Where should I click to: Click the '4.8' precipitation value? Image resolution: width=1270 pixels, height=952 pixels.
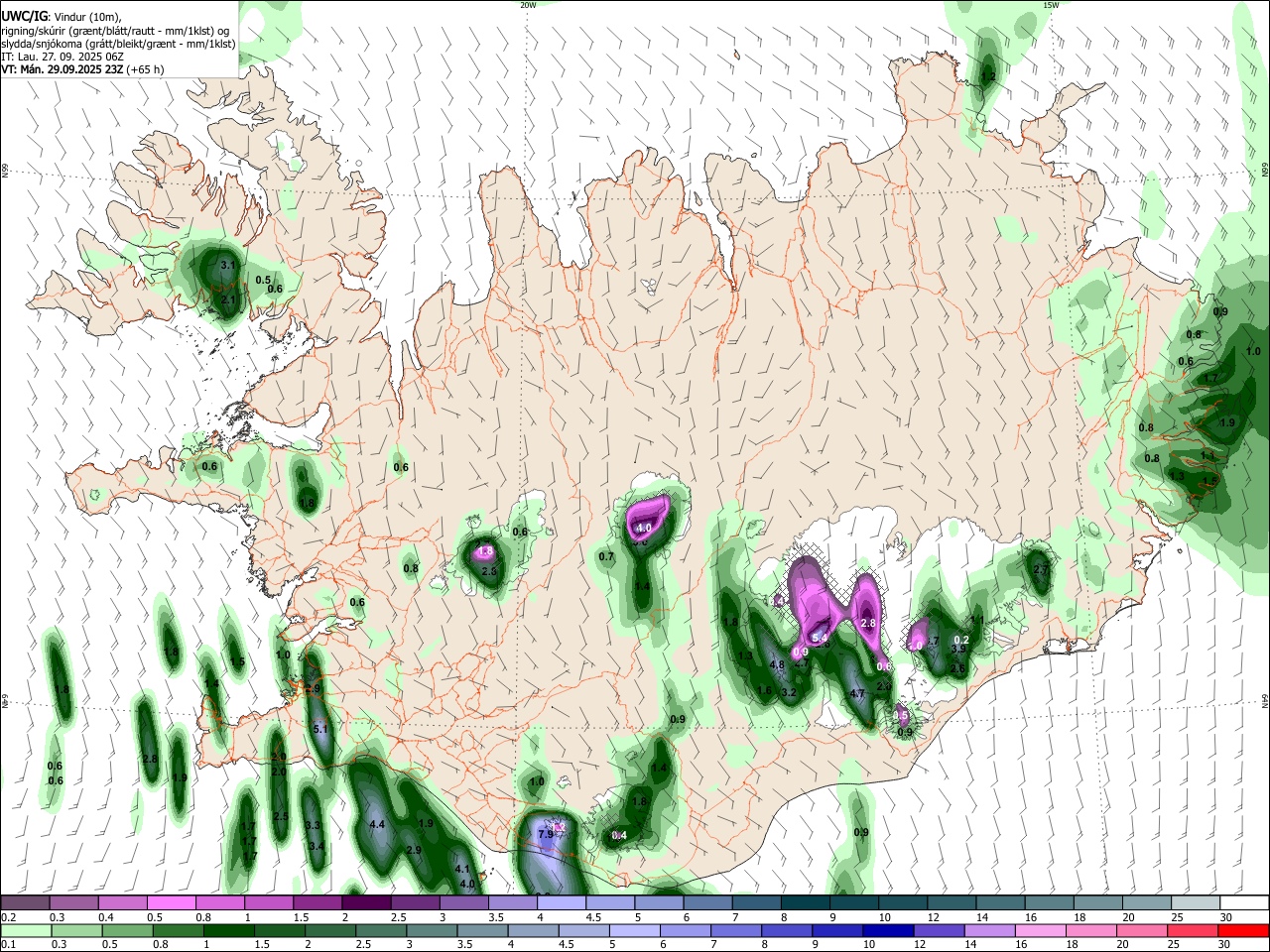(777, 664)
